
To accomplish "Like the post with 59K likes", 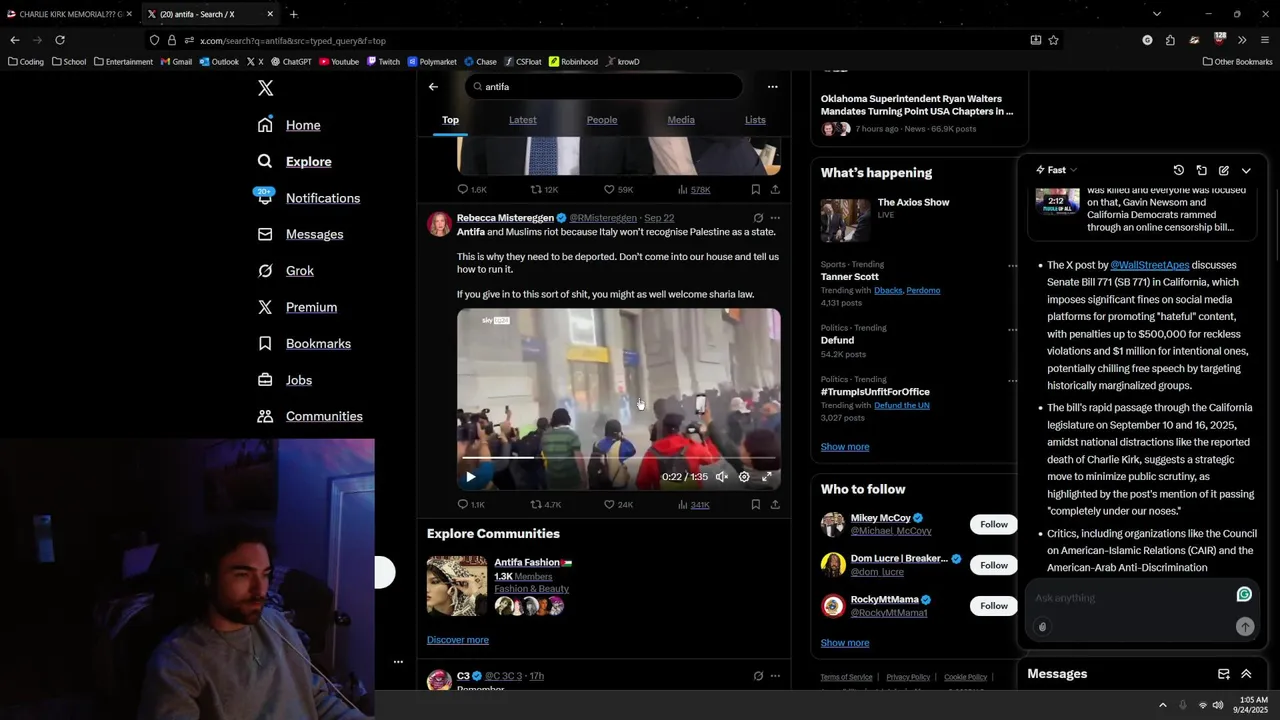I will pyautogui.click(x=618, y=190).
